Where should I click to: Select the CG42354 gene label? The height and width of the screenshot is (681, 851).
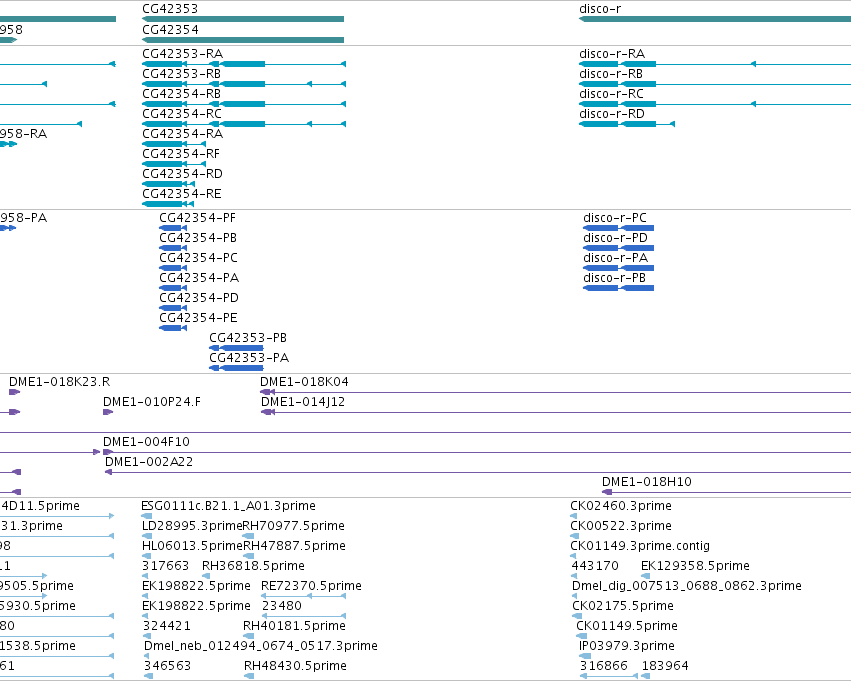(170, 30)
